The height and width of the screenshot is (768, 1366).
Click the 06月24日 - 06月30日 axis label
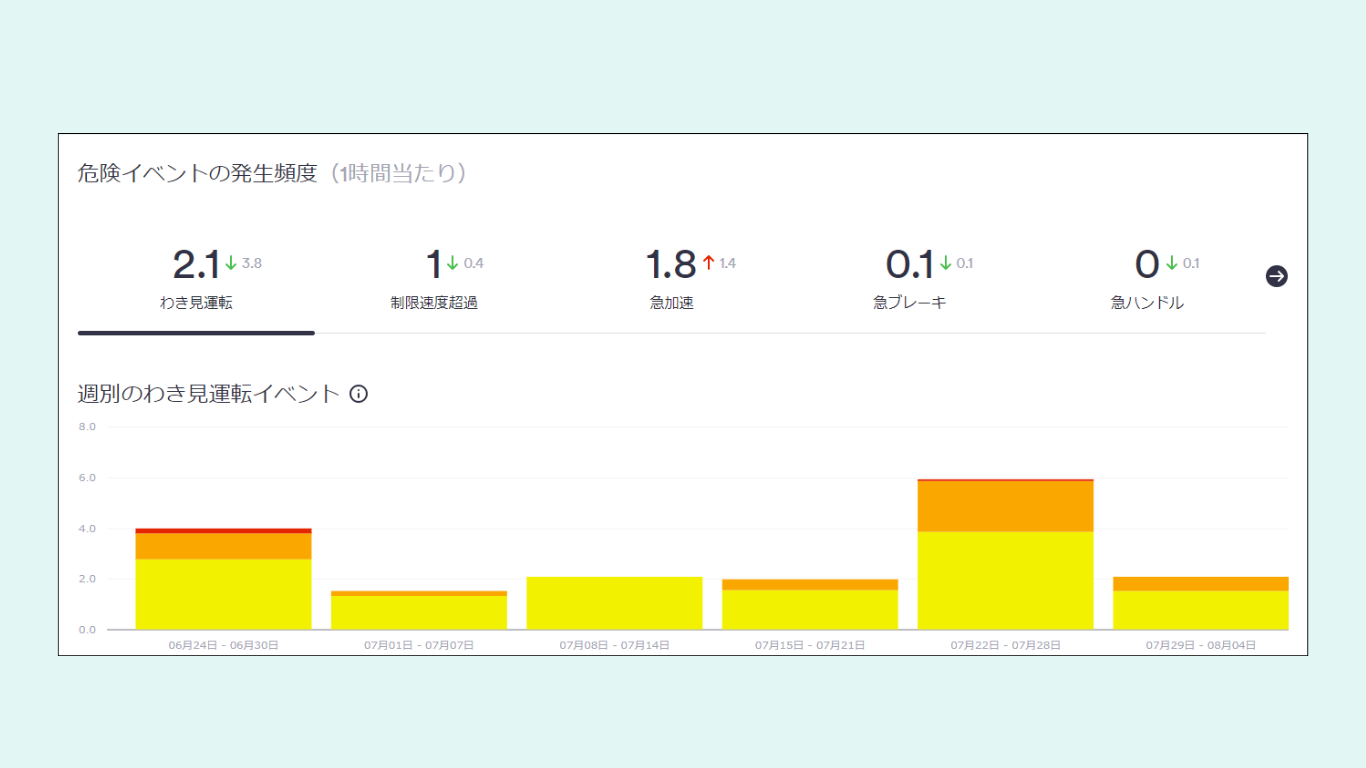tap(223, 645)
